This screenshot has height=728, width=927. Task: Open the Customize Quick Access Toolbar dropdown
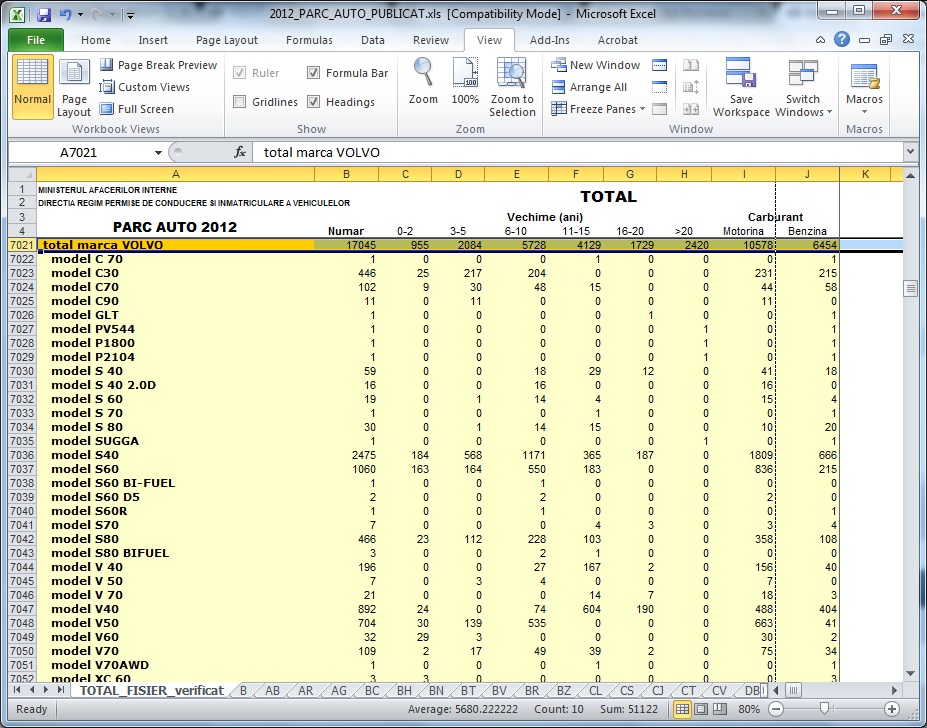coord(131,15)
